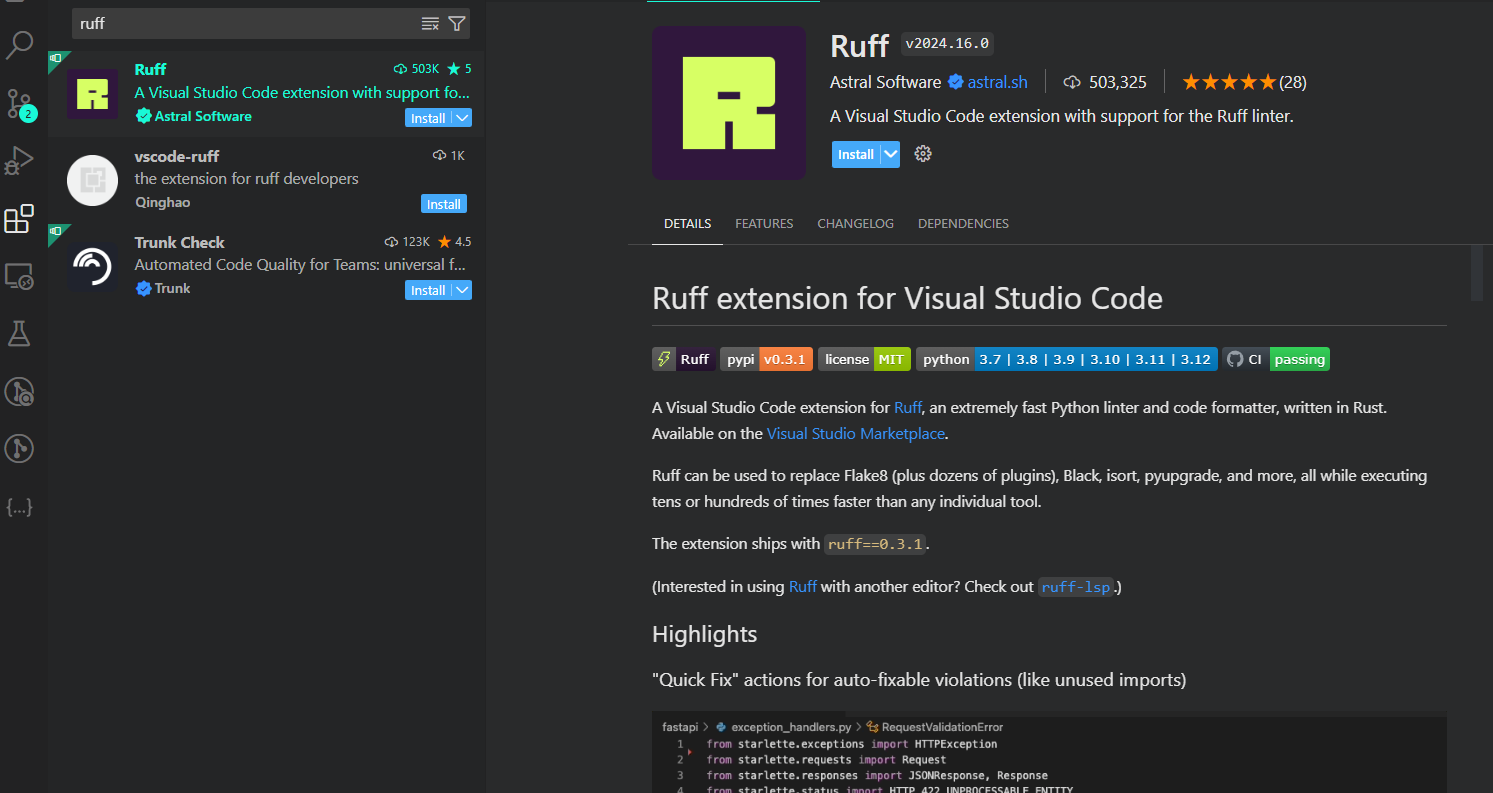The width and height of the screenshot is (1493, 793).
Task: Switch to the FEATURES tab
Action: click(764, 224)
